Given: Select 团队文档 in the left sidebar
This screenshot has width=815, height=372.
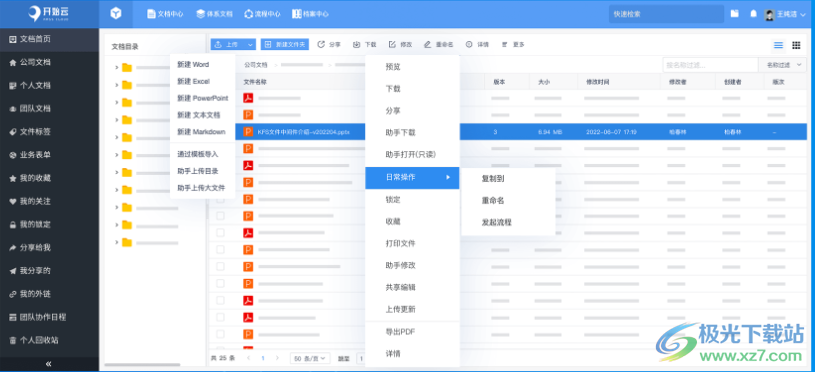Looking at the screenshot, I should [x=49, y=109].
